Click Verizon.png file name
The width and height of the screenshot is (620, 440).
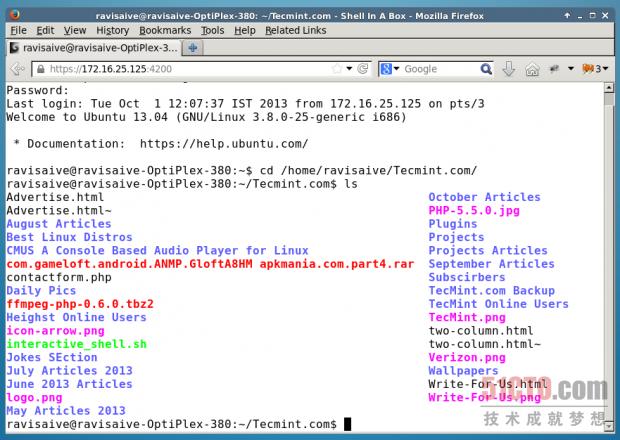coord(467,357)
